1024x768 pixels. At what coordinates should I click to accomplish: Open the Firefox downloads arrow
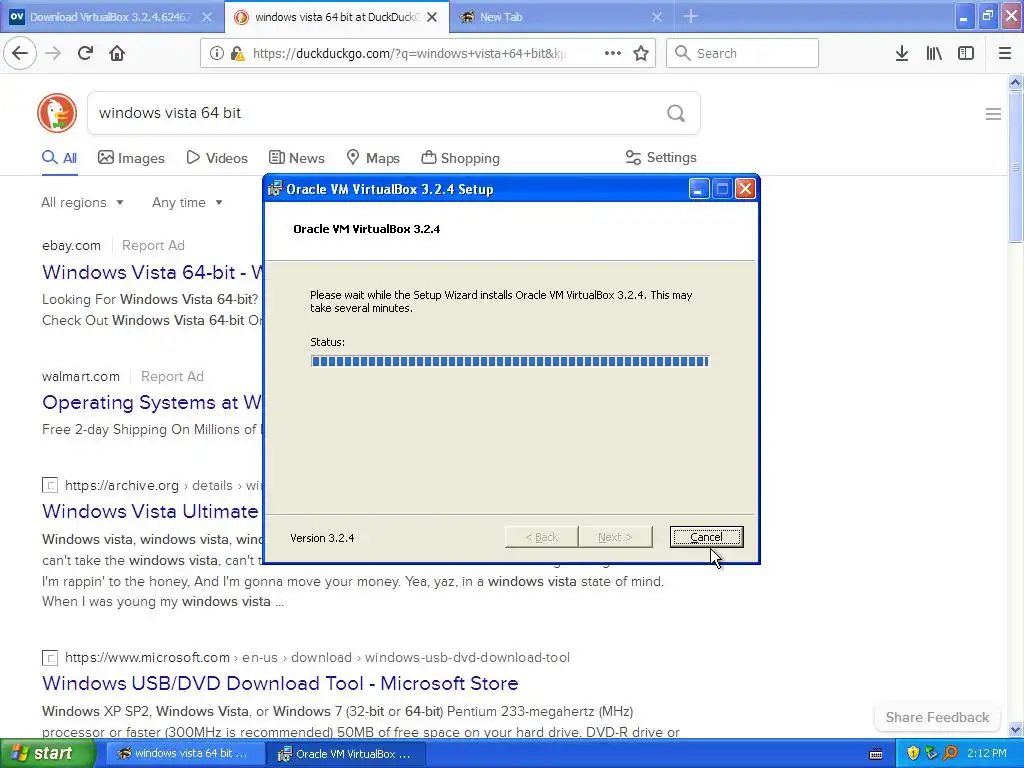click(902, 53)
